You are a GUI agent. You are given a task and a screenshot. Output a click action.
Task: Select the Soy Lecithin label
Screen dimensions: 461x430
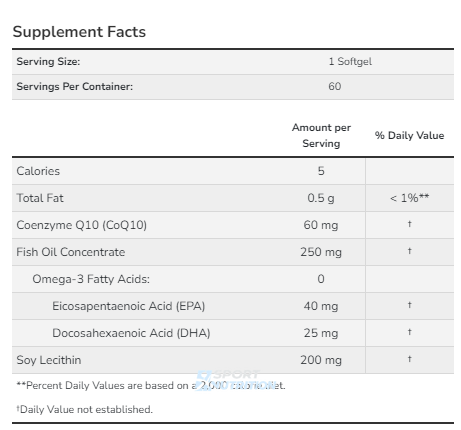(x=49, y=360)
